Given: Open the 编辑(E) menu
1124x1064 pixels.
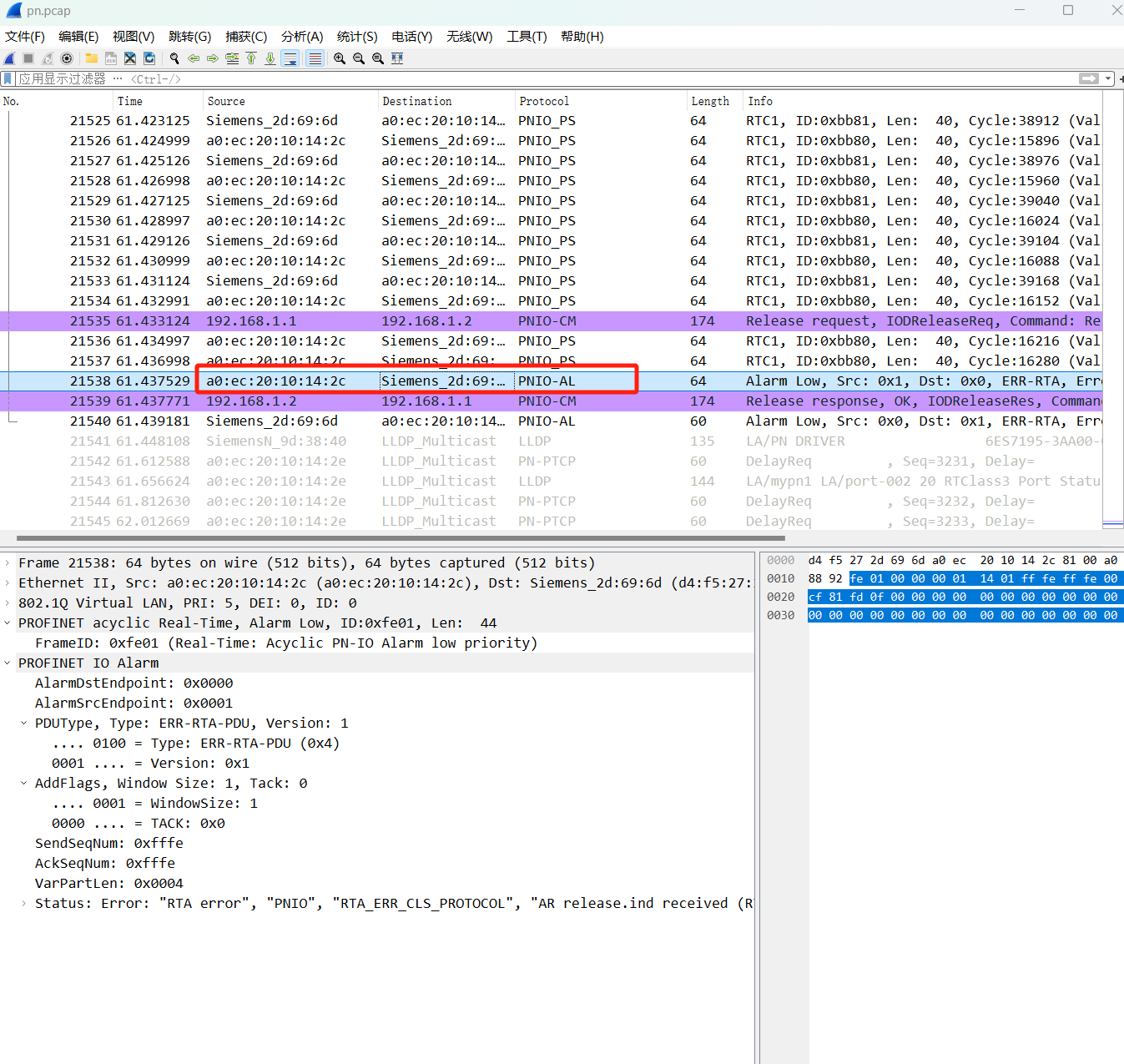Looking at the screenshot, I should click(78, 37).
